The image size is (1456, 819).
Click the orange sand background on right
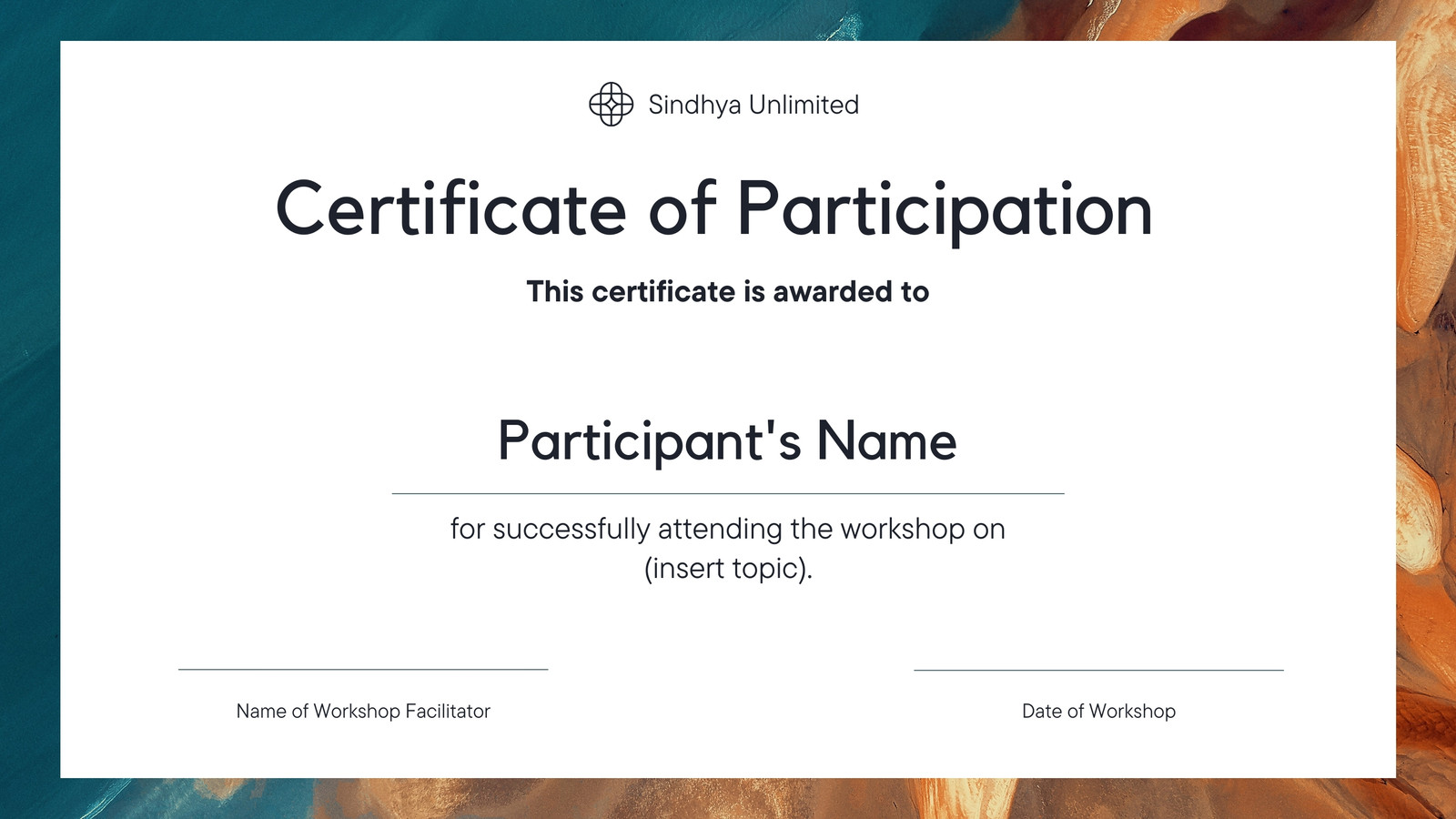[x=1426, y=409]
